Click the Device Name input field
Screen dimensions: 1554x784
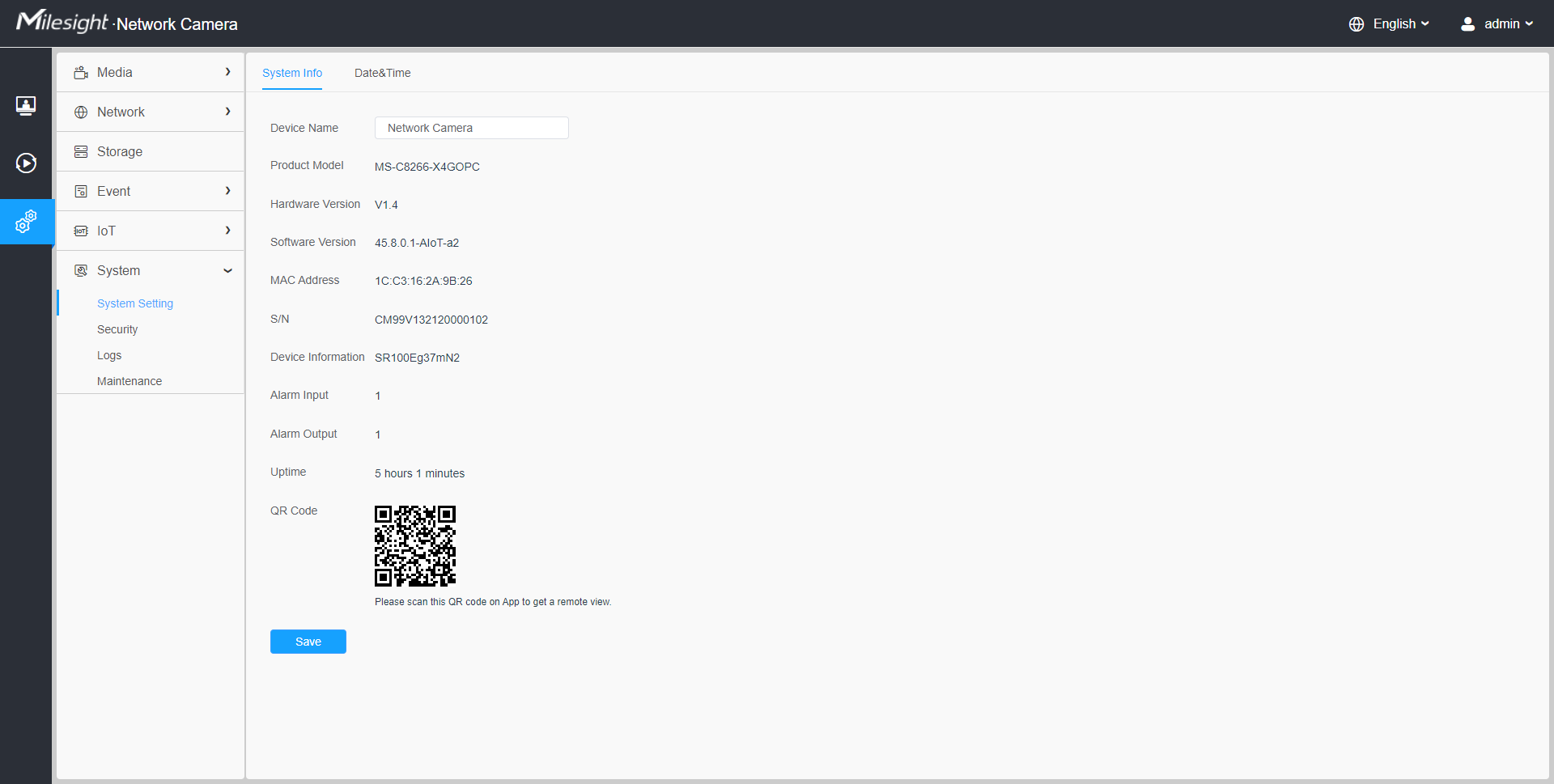point(472,128)
